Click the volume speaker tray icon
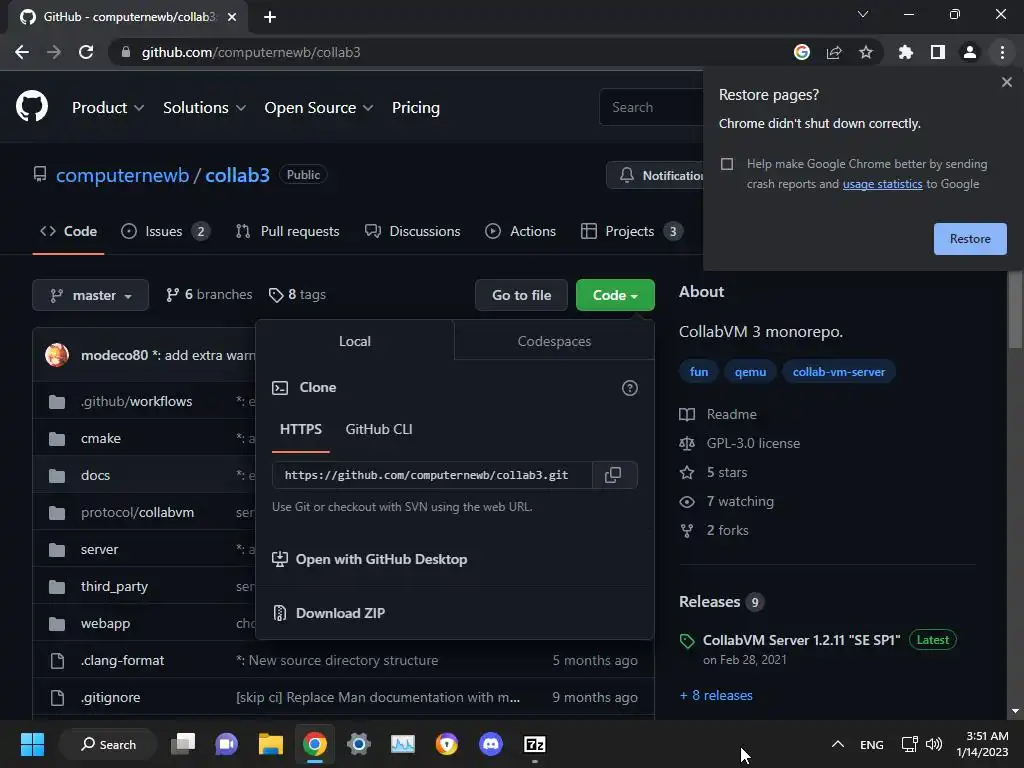The image size is (1024, 768). coord(934,744)
